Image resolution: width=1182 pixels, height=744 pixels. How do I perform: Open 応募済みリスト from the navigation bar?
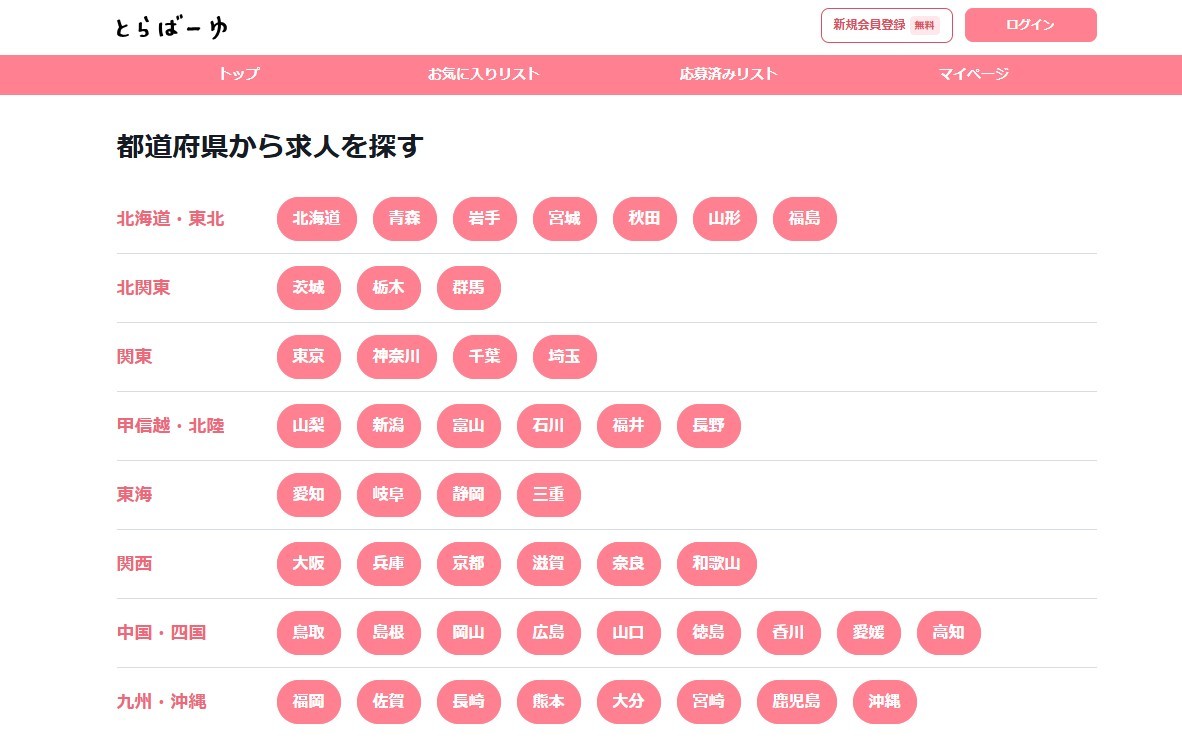[728, 74]
